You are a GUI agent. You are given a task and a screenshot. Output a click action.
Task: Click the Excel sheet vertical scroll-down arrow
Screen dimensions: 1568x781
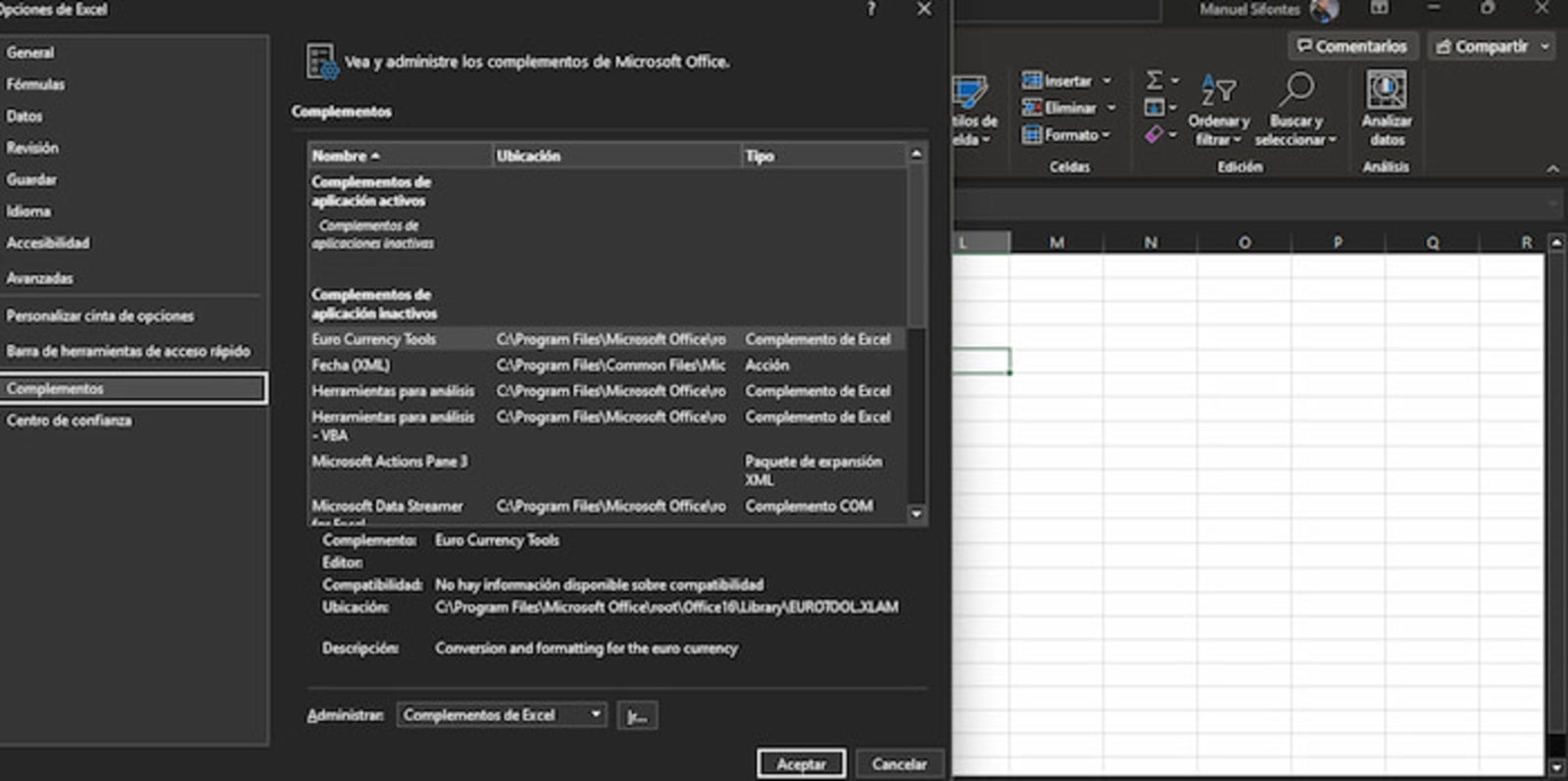point(1556,767)
